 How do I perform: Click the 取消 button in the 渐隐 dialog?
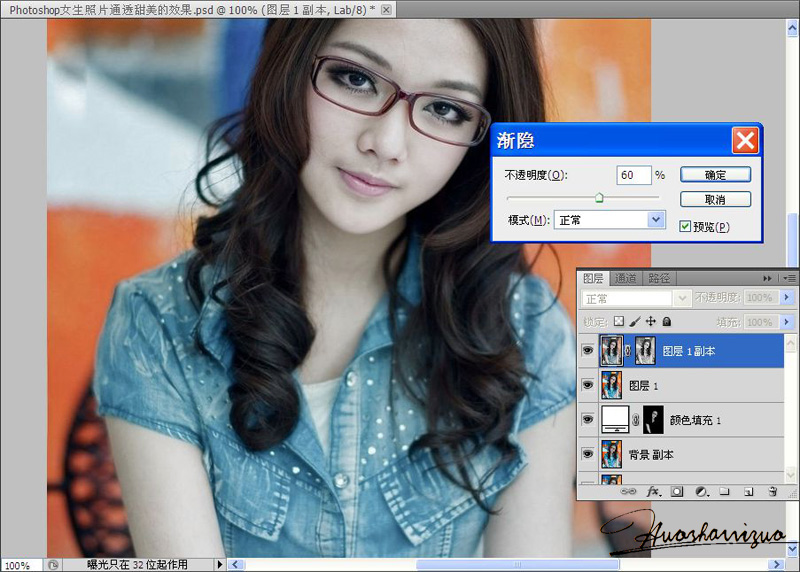(715, 199)
